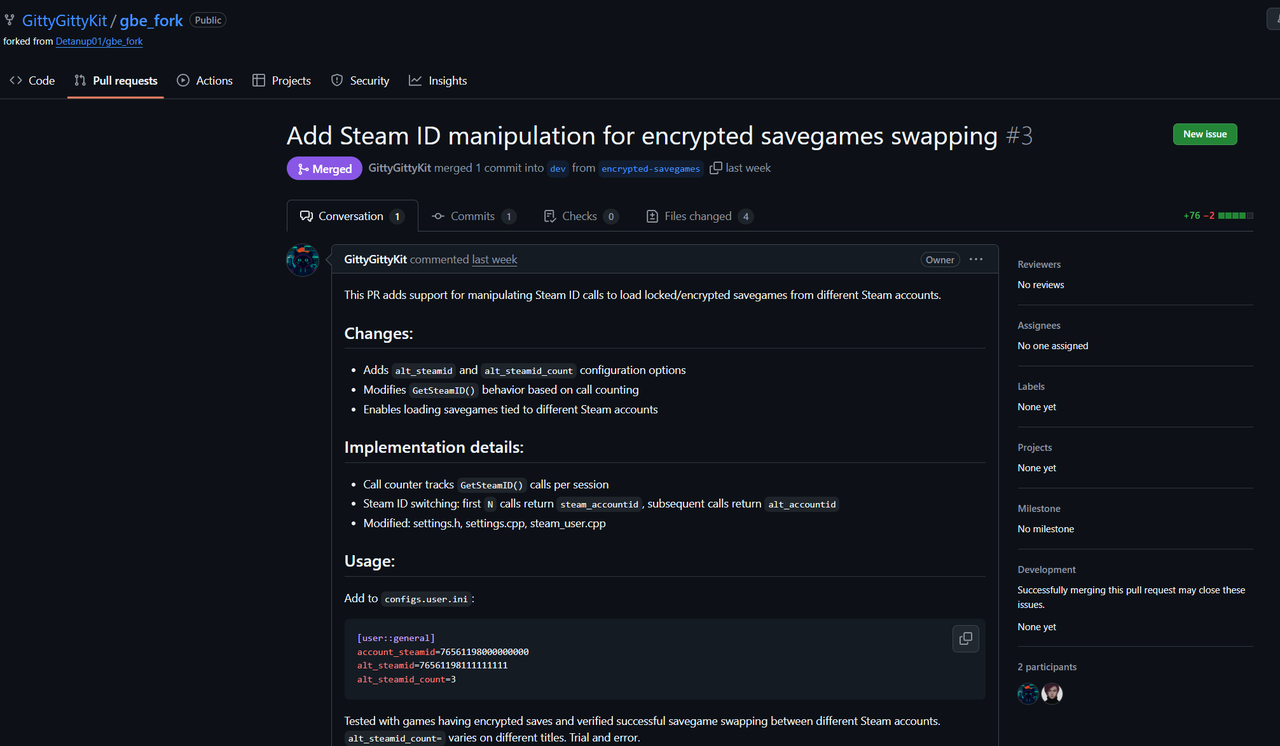Open the Code tab

pos(32,80)
